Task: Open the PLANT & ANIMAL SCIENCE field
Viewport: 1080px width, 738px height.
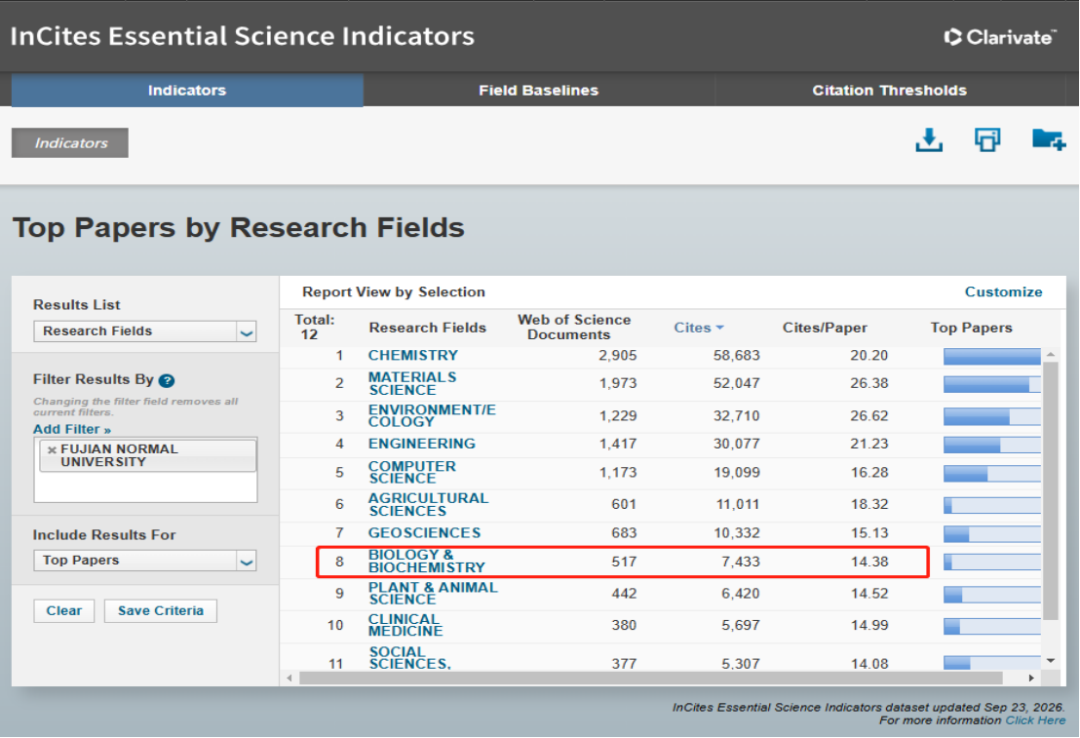Action: [x=433, y=593]
